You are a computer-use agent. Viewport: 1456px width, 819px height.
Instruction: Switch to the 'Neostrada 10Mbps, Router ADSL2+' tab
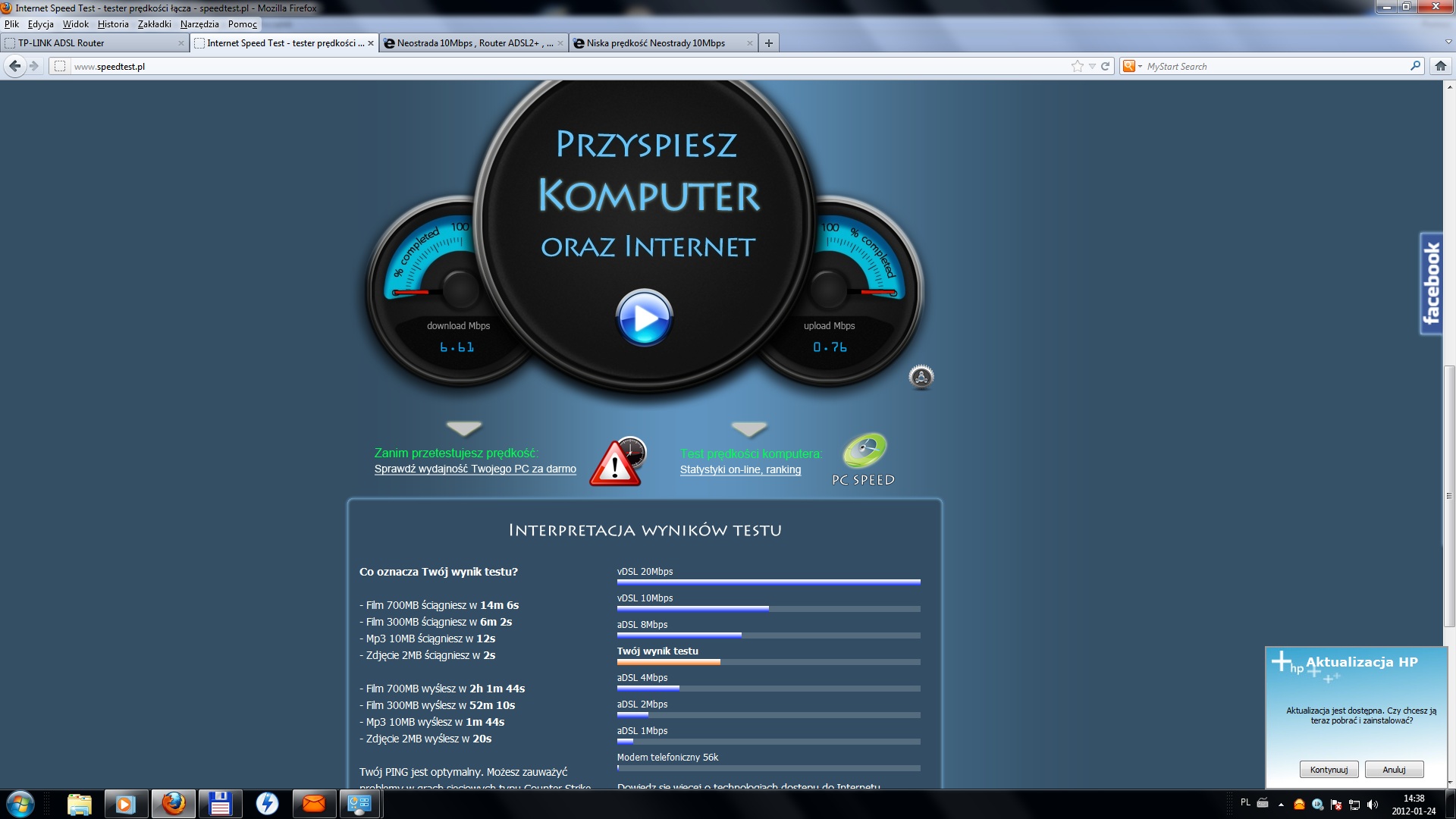[x=474, y=43]
